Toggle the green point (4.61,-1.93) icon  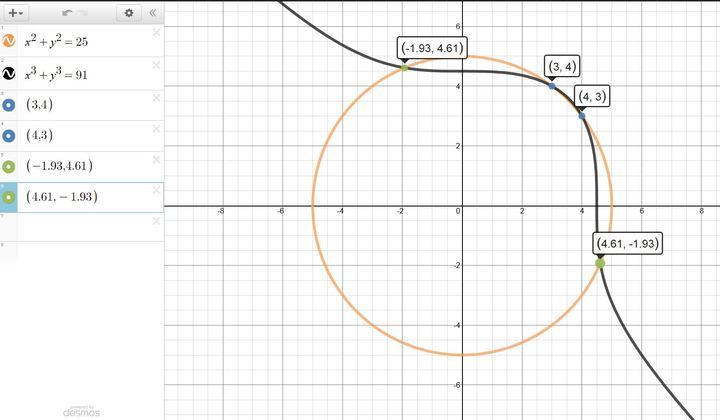(x=9, y=197)
